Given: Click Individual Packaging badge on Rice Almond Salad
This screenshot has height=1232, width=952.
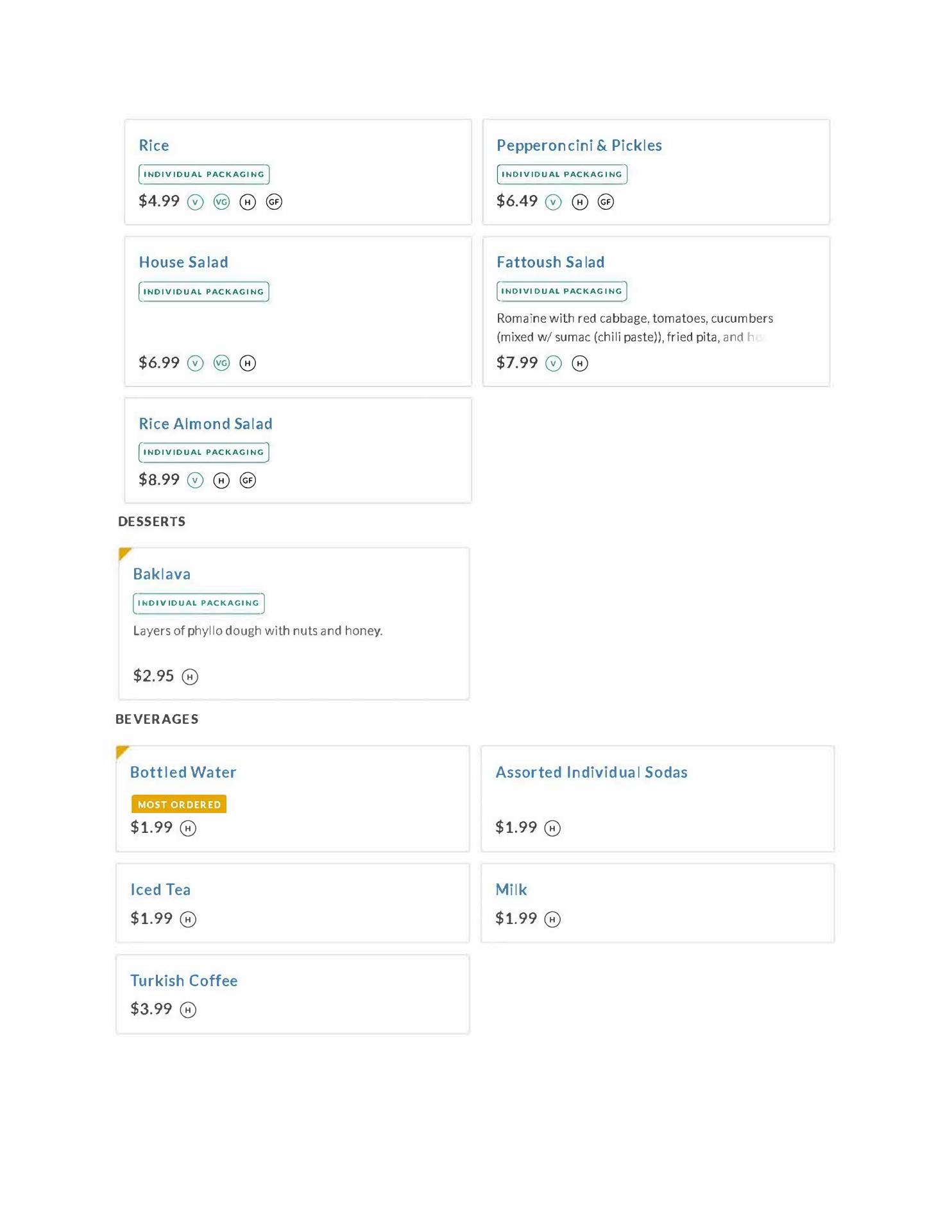Looking at the screenshot, I should click(x=203, y=452).
